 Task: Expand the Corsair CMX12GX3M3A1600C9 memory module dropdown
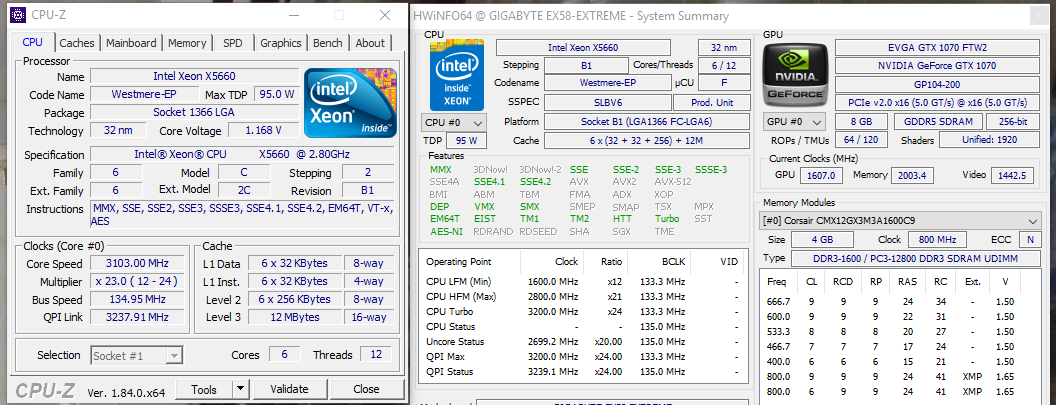[900, 220]
